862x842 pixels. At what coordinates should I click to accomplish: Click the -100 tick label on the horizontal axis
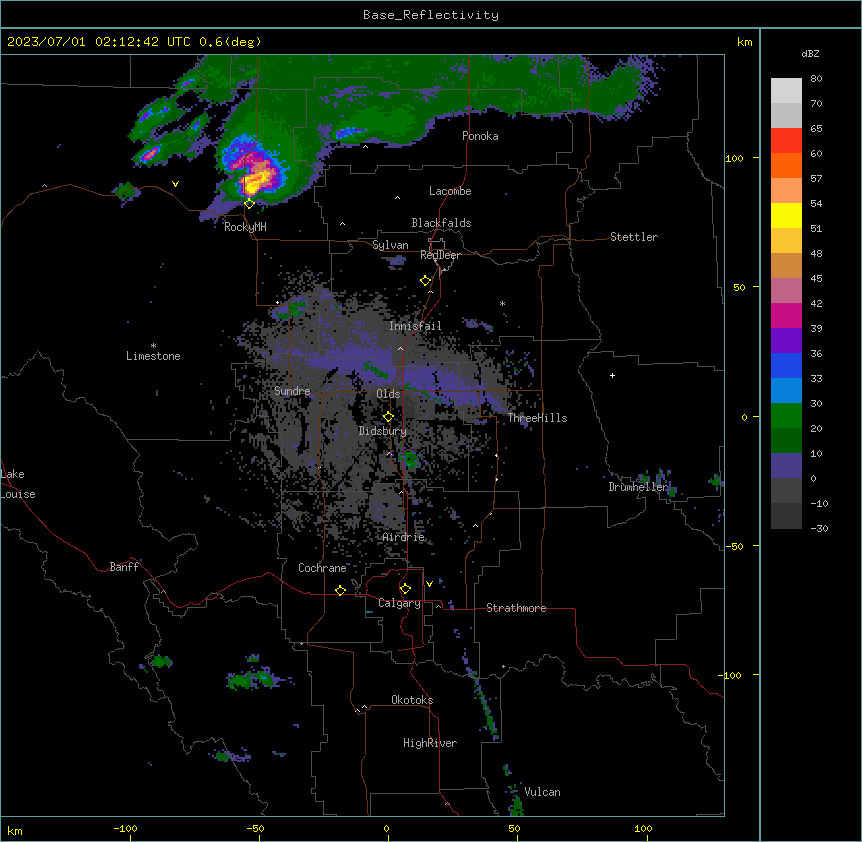pyautogui.click(x=126, y=828)
